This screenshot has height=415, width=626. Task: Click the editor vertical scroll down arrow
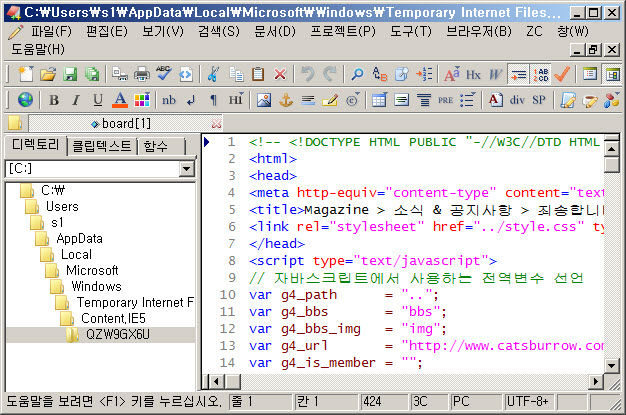[611, 365]
